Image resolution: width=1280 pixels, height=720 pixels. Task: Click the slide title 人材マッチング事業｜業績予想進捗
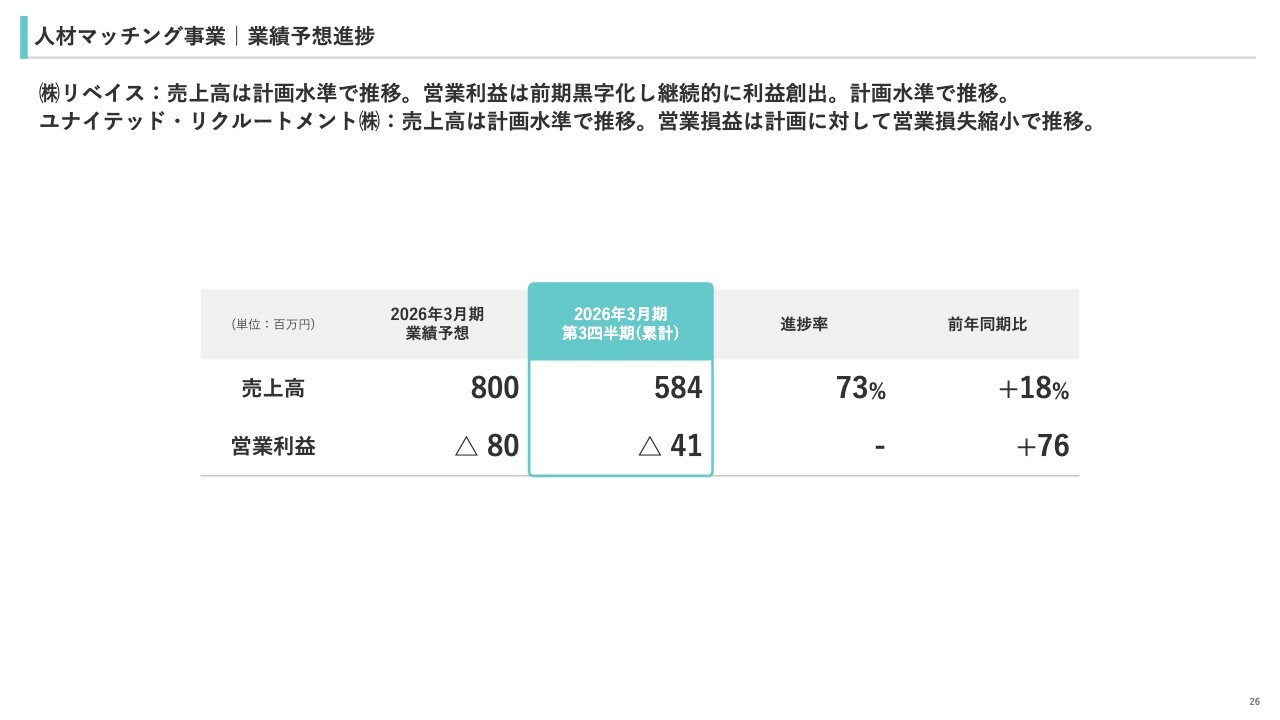coord(204,37)
